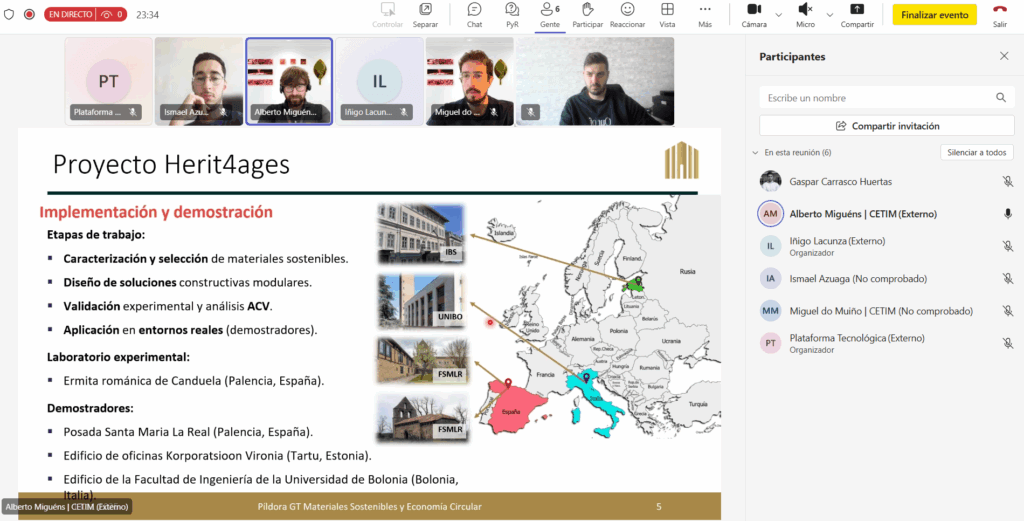Raise hand with Participar icon
This screenshot has height=521, width=1024.
click(587, 14)
